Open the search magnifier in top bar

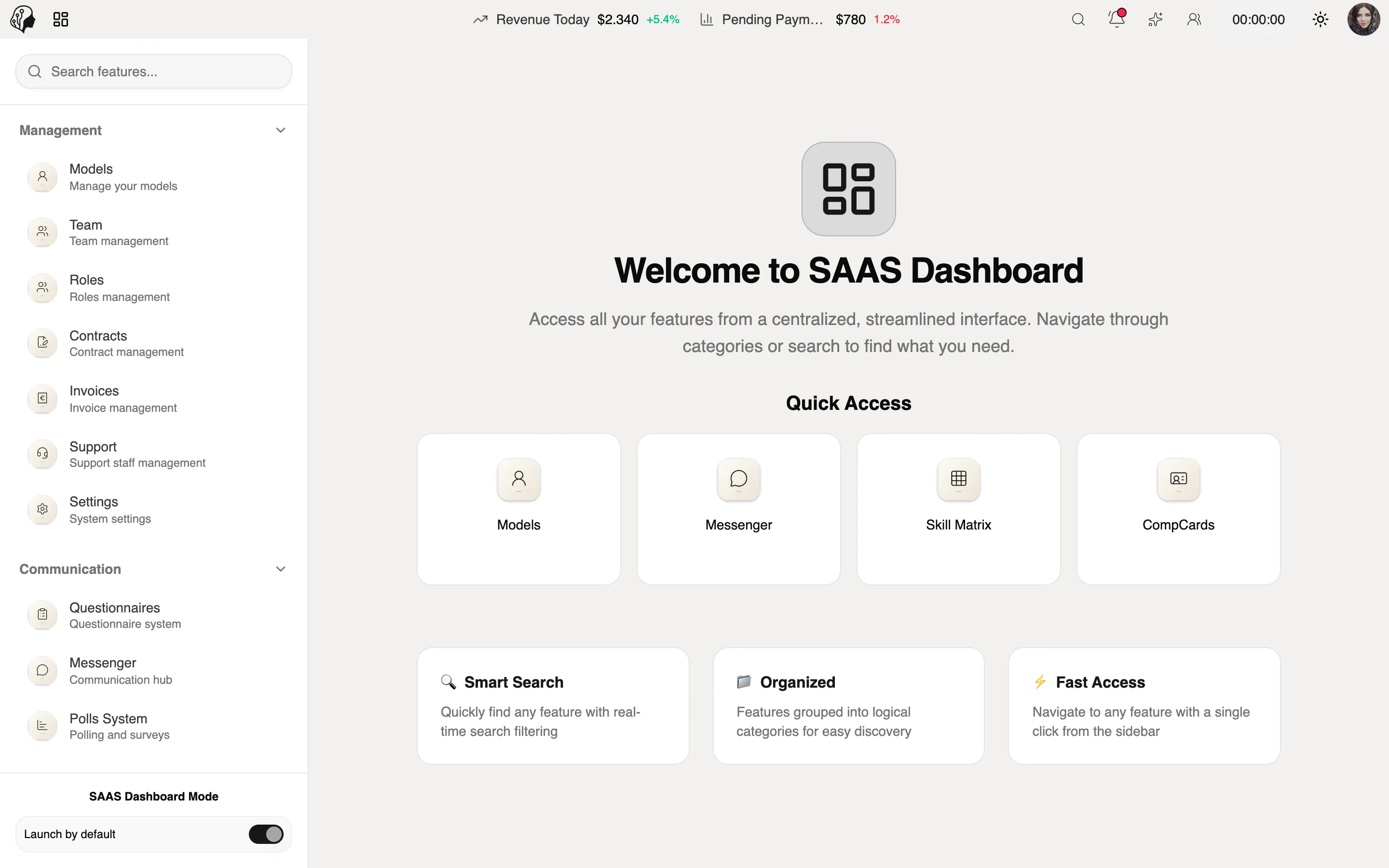click(1078, 19)
